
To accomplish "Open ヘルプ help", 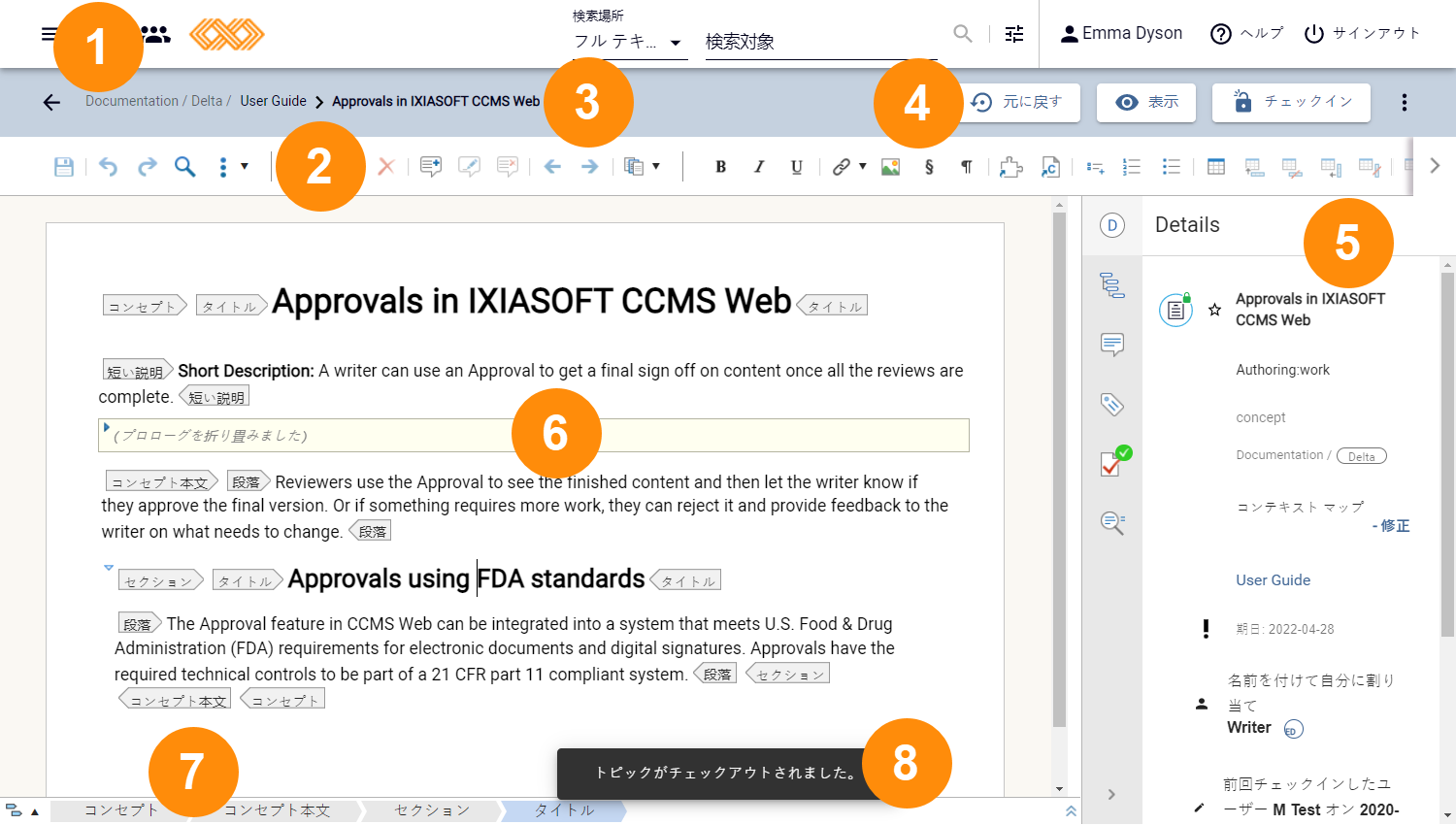I will [1247, 33].
